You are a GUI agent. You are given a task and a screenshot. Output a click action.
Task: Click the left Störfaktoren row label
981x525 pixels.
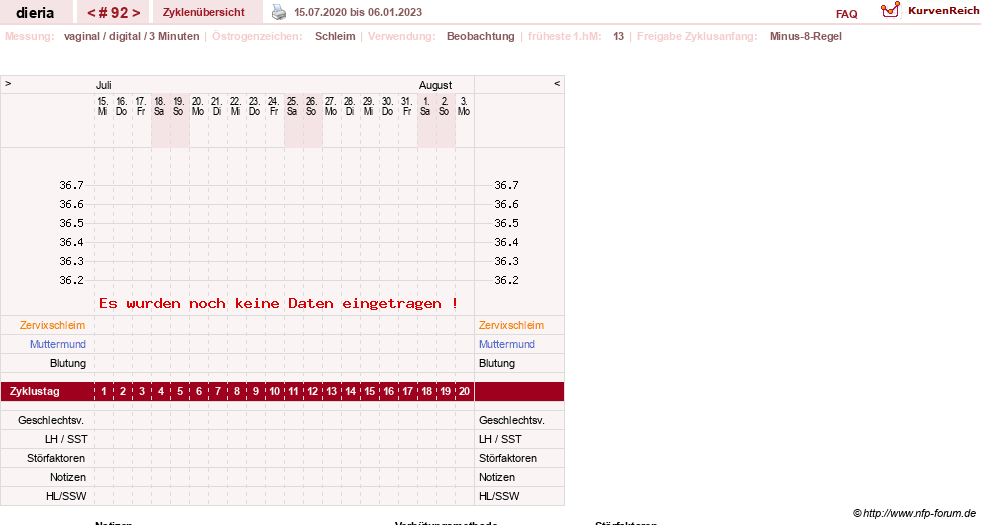point(56,458)
